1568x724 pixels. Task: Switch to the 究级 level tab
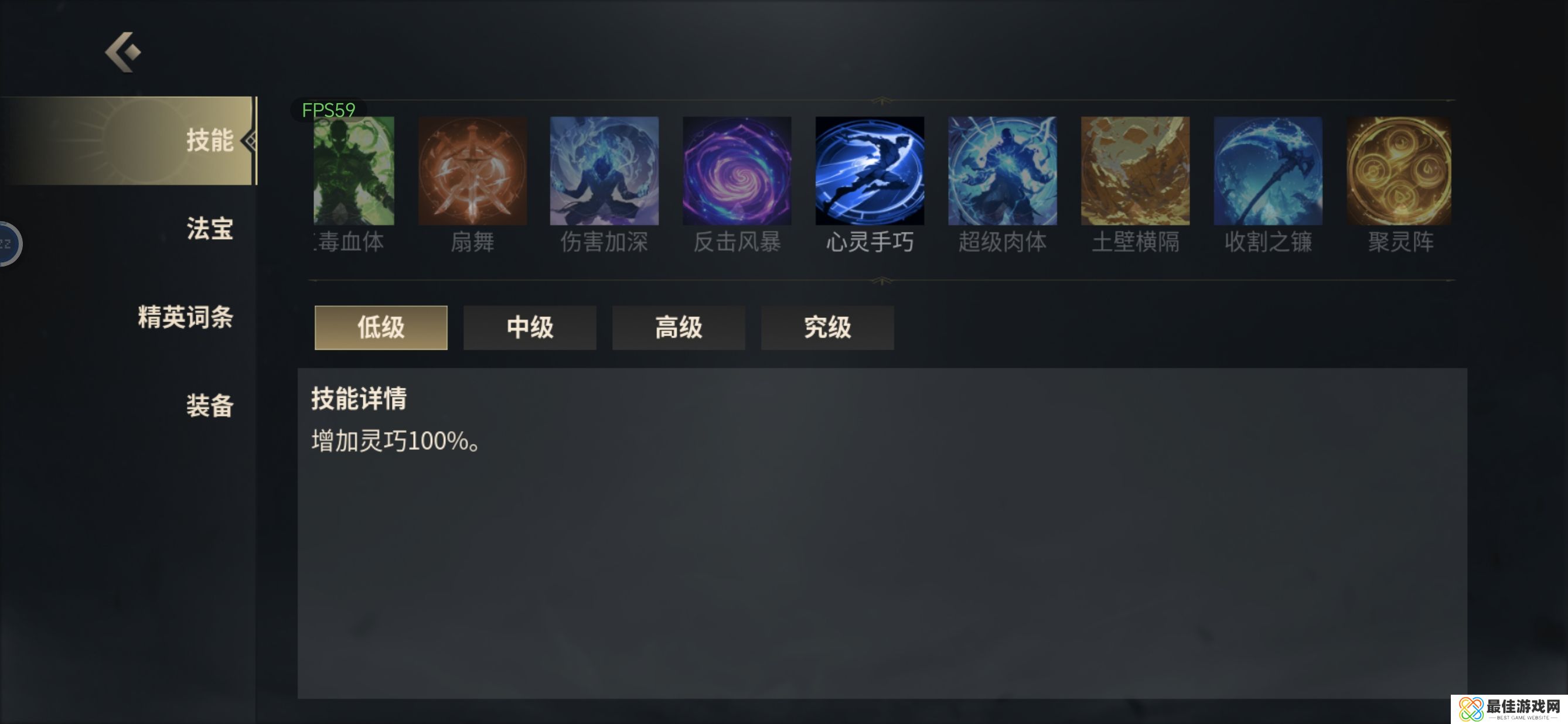[x=828, y=328]
